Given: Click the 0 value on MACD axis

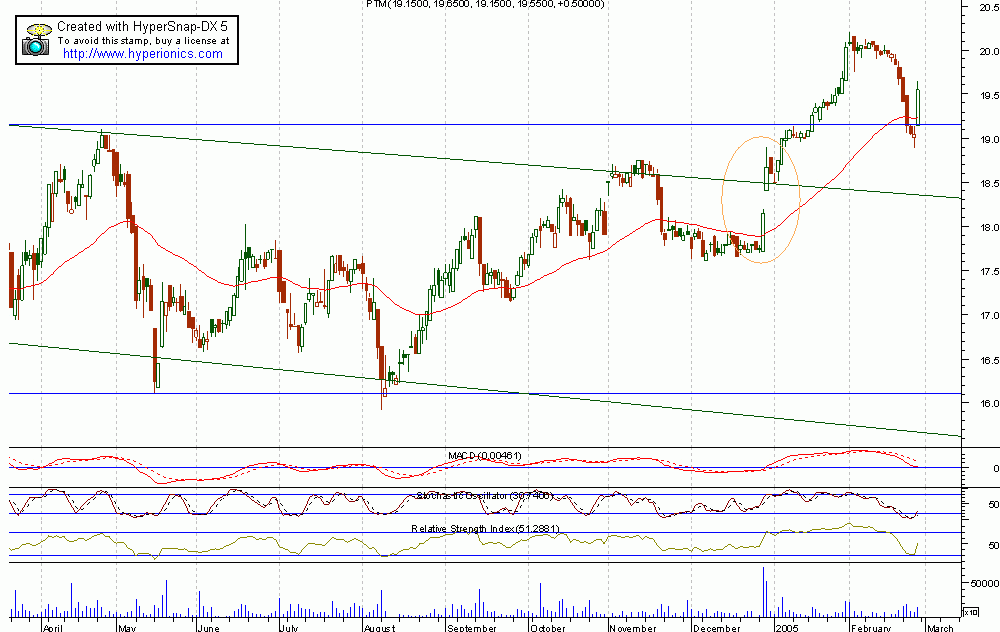Looking at the screenshot, I should (996, 469).
